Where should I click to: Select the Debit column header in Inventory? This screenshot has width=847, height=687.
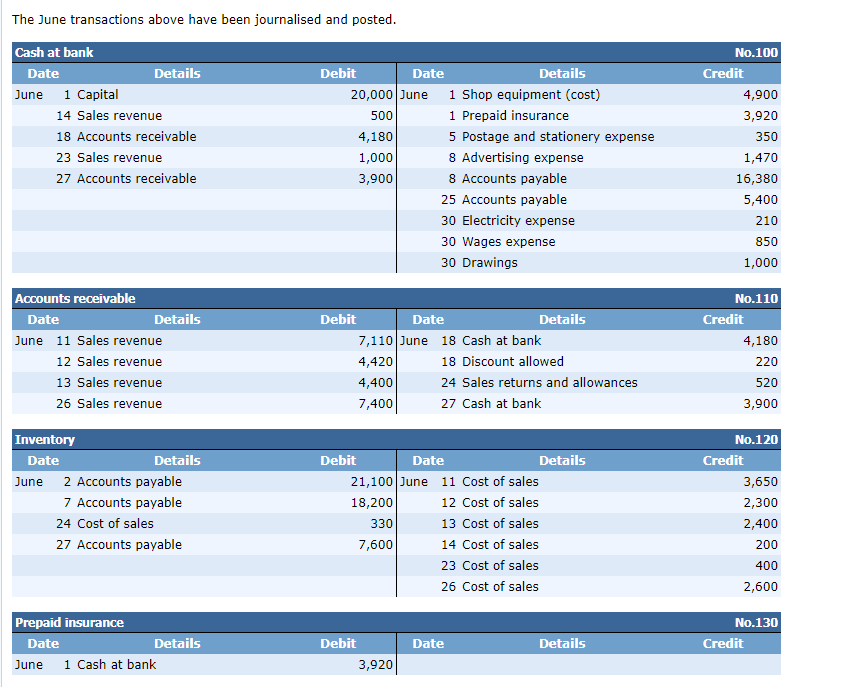coord(337,460)
